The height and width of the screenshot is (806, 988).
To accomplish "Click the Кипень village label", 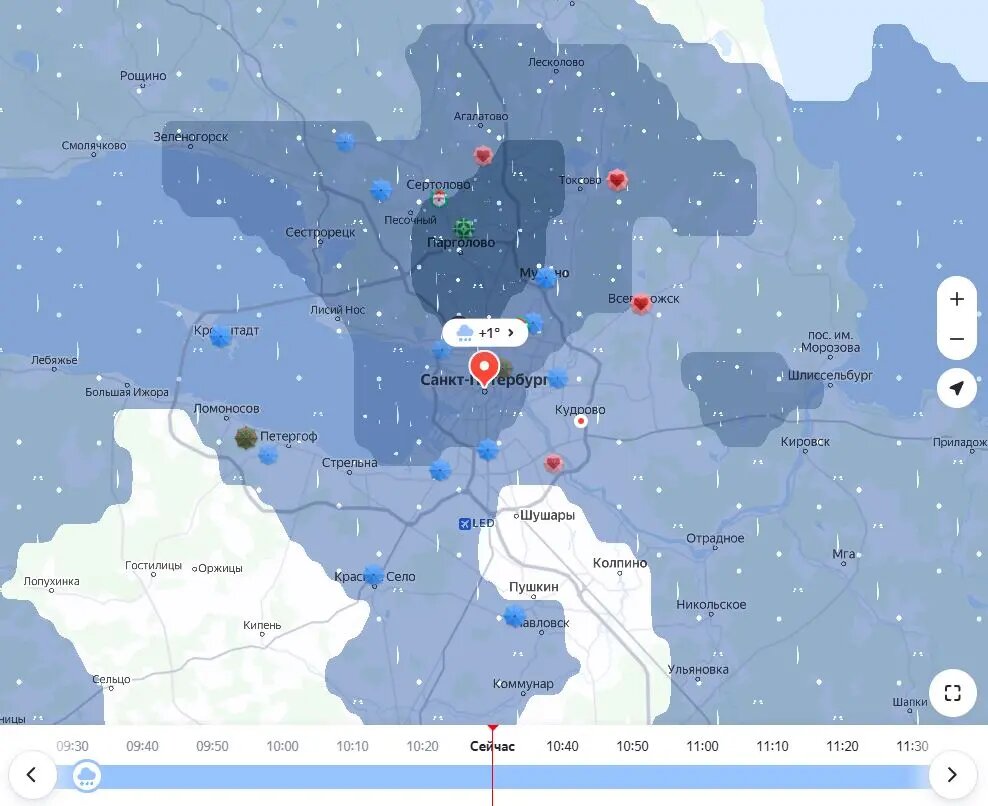I will coord(262,625).
